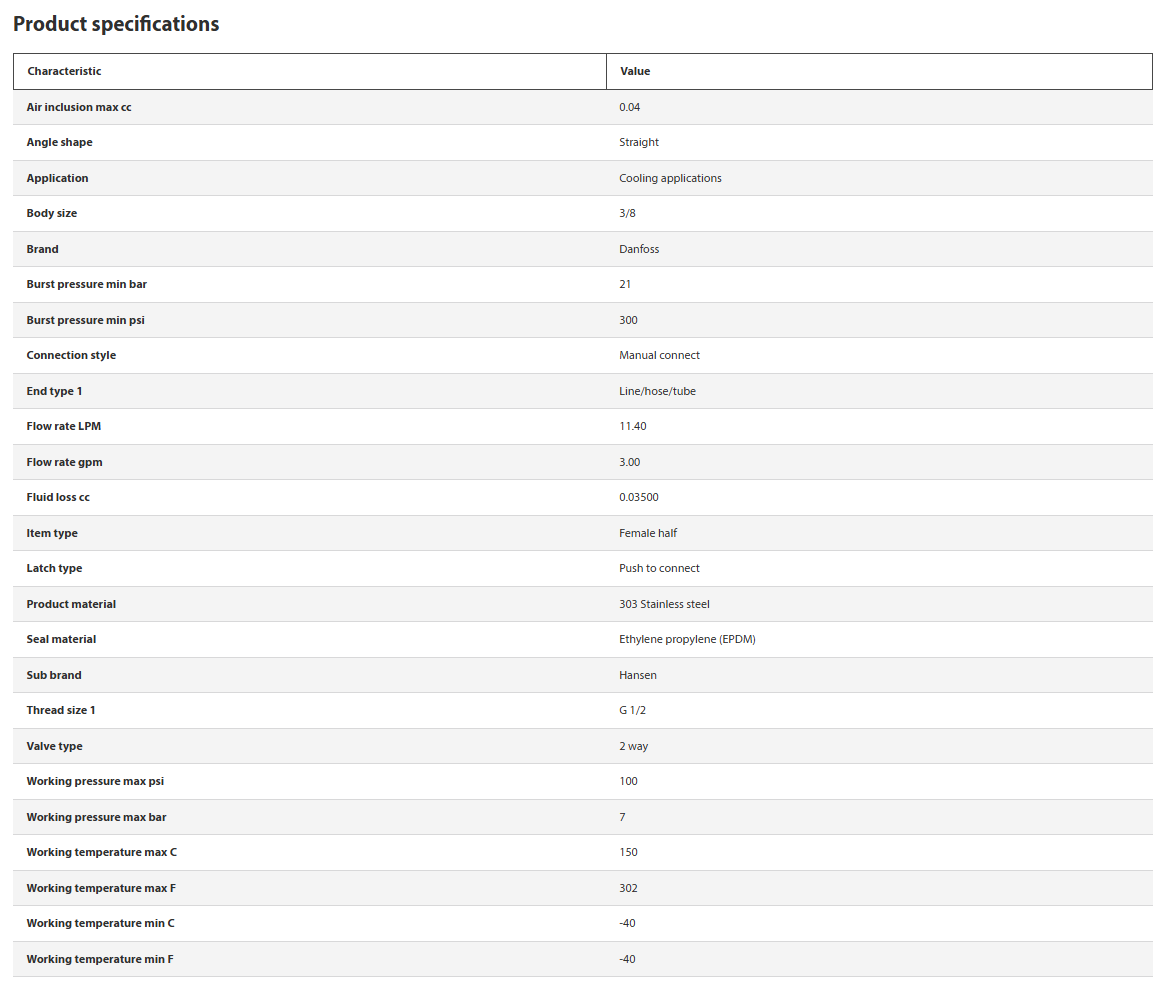
Task: Select the Working pressure max psi label
Action: (x=95, y=782)
